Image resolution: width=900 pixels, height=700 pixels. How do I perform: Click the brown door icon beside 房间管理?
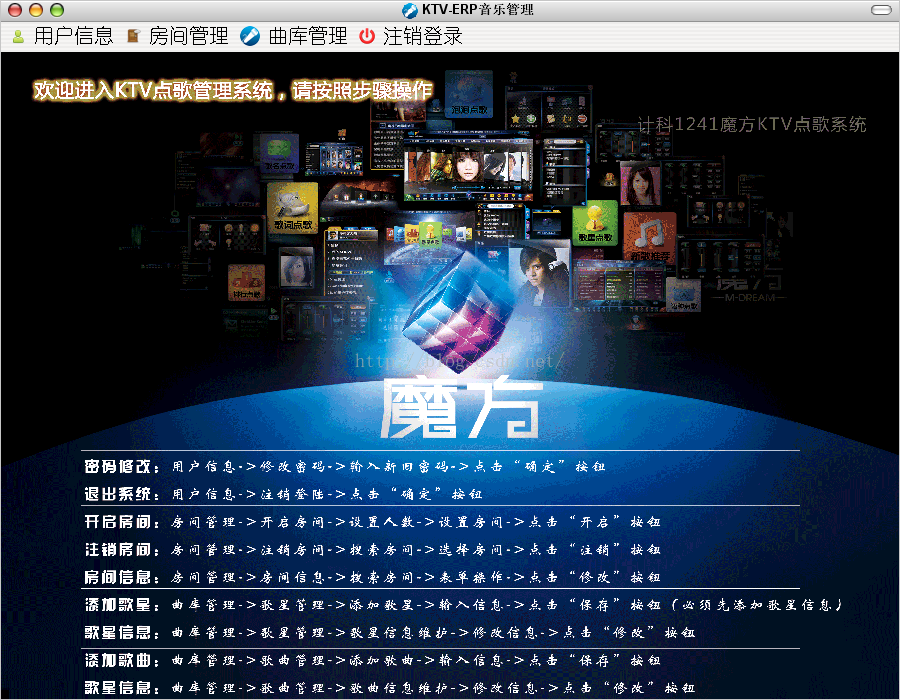133,36
